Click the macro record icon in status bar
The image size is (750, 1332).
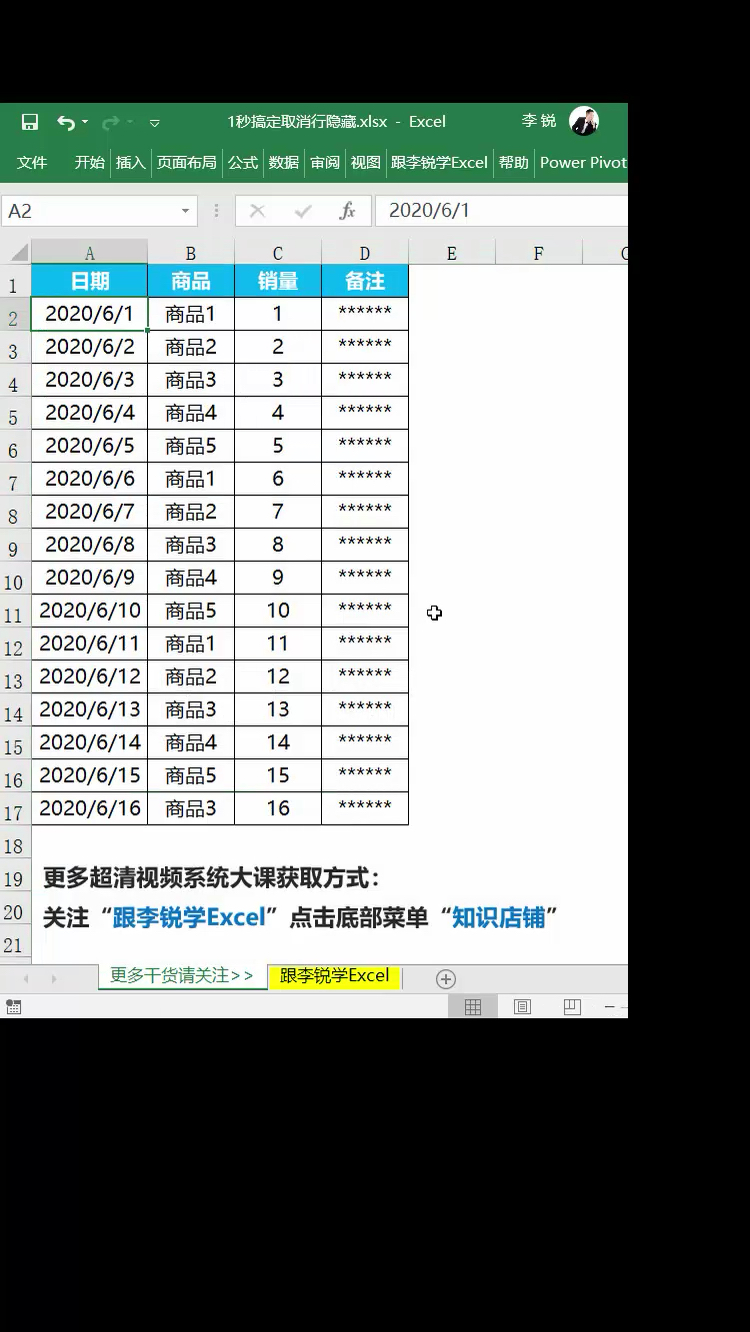coord(13,1007)
